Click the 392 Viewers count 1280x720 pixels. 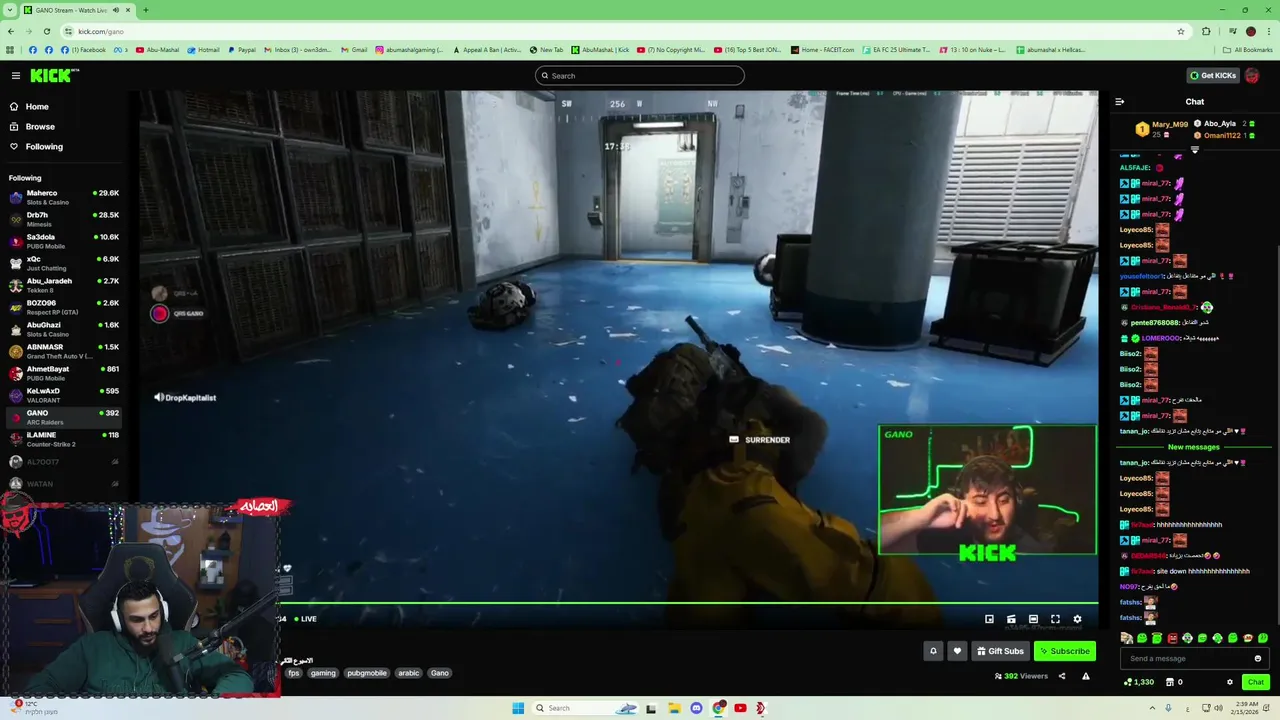(x=1021, y=676)
